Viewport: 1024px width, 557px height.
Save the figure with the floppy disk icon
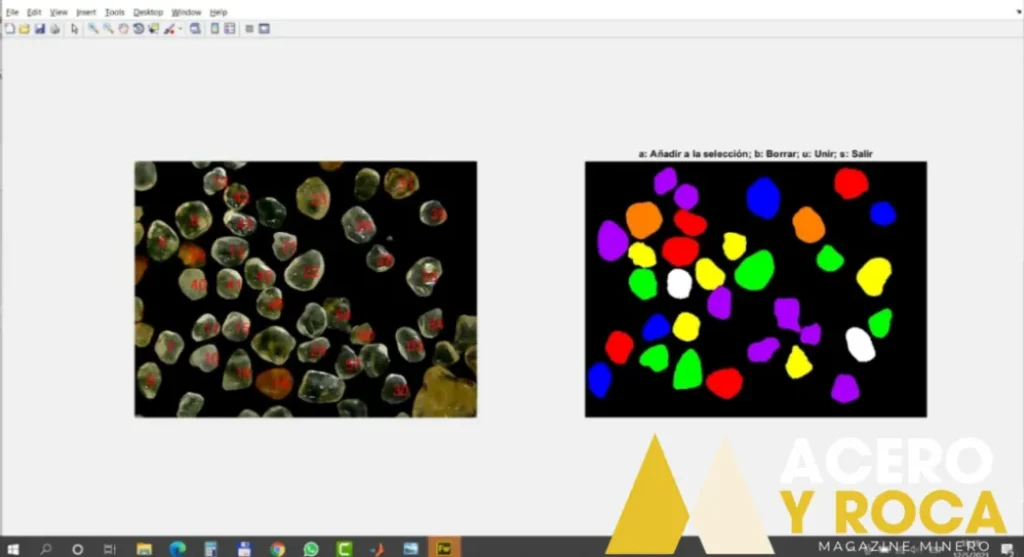click(x=40, y=29)
